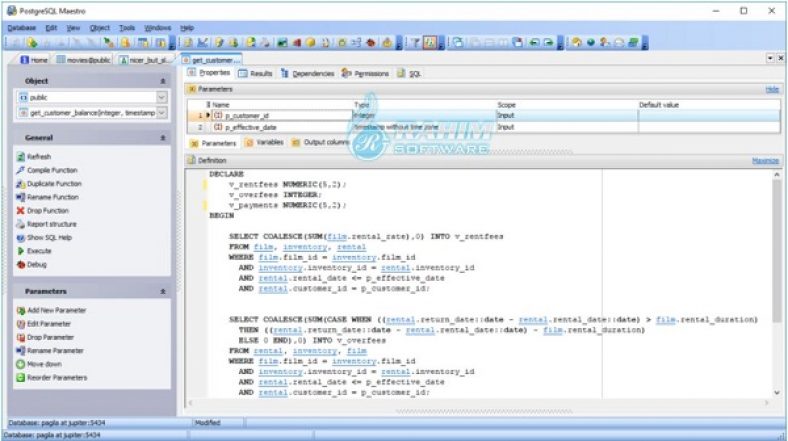This screenshot has height=441, width=788.
Task: Switch to the Variables sub-tab
Action: [x=264, y=143]
